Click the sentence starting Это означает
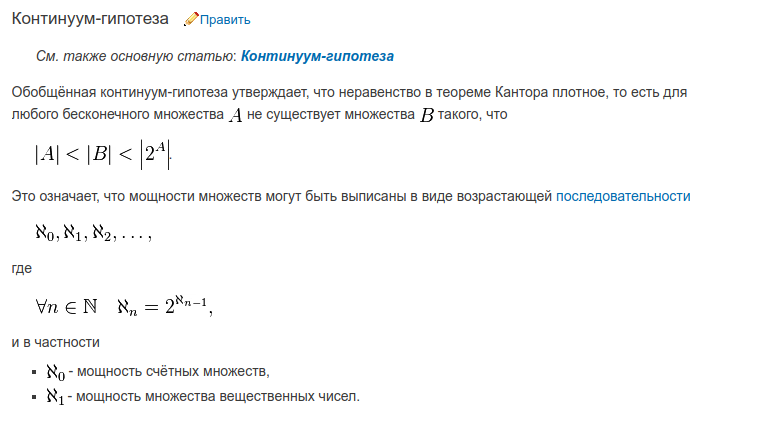The width and height of the screenshot is (776, 438). pyautogui.click(x=351, y=196)
